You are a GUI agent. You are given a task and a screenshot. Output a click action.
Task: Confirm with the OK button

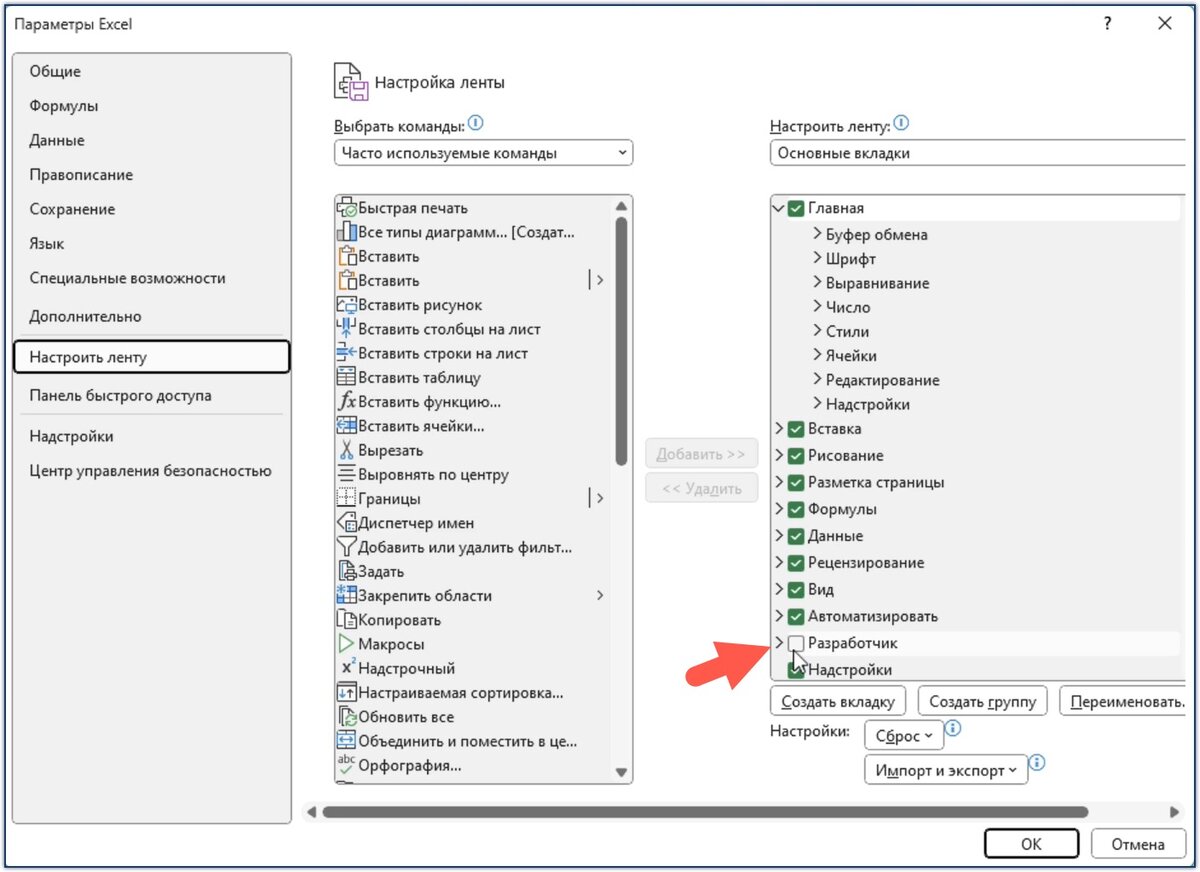click(1031, 844)
